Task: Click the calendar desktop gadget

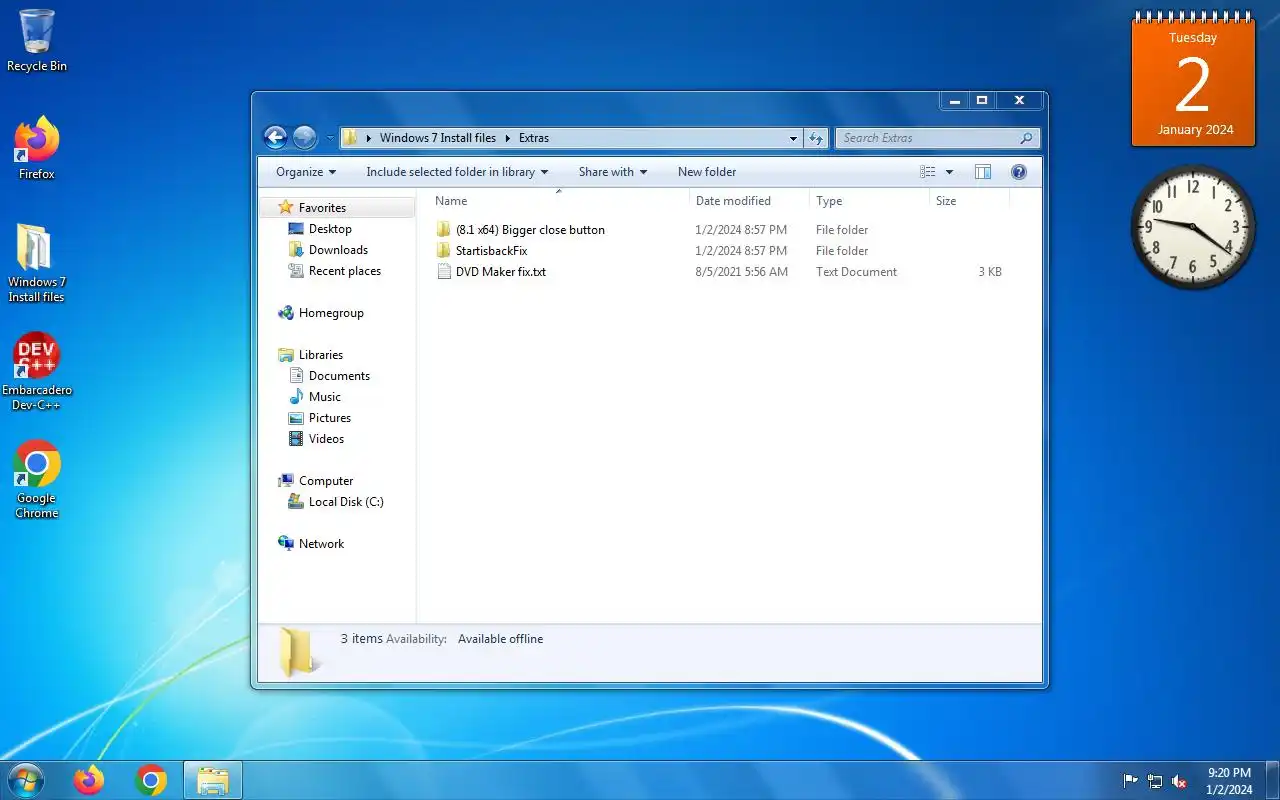Action: (x=1194, y=80)
